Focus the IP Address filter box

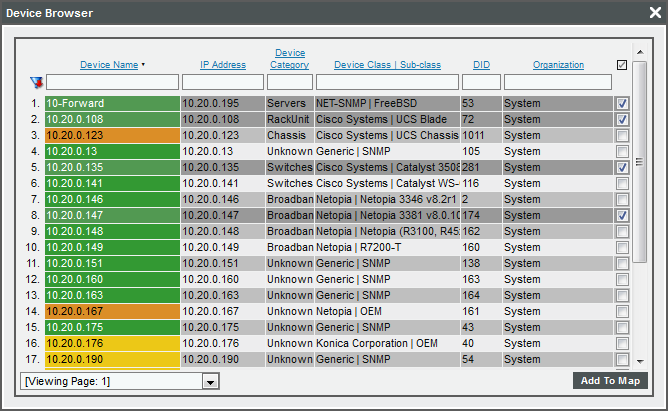(x=222, y=82)
